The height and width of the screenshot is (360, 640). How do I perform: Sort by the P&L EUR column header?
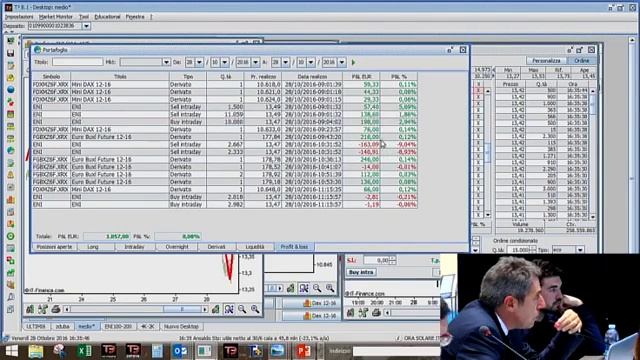pyautogui.click(x=361, y=76)
